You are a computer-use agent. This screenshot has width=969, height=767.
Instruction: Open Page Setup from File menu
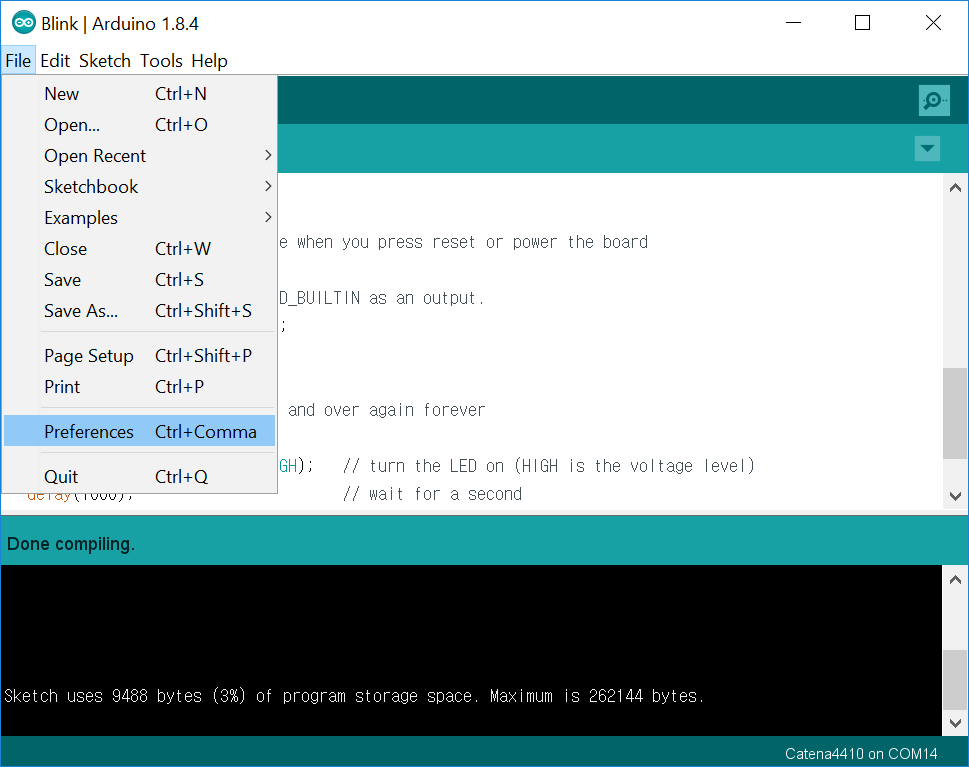click(139, 355)
